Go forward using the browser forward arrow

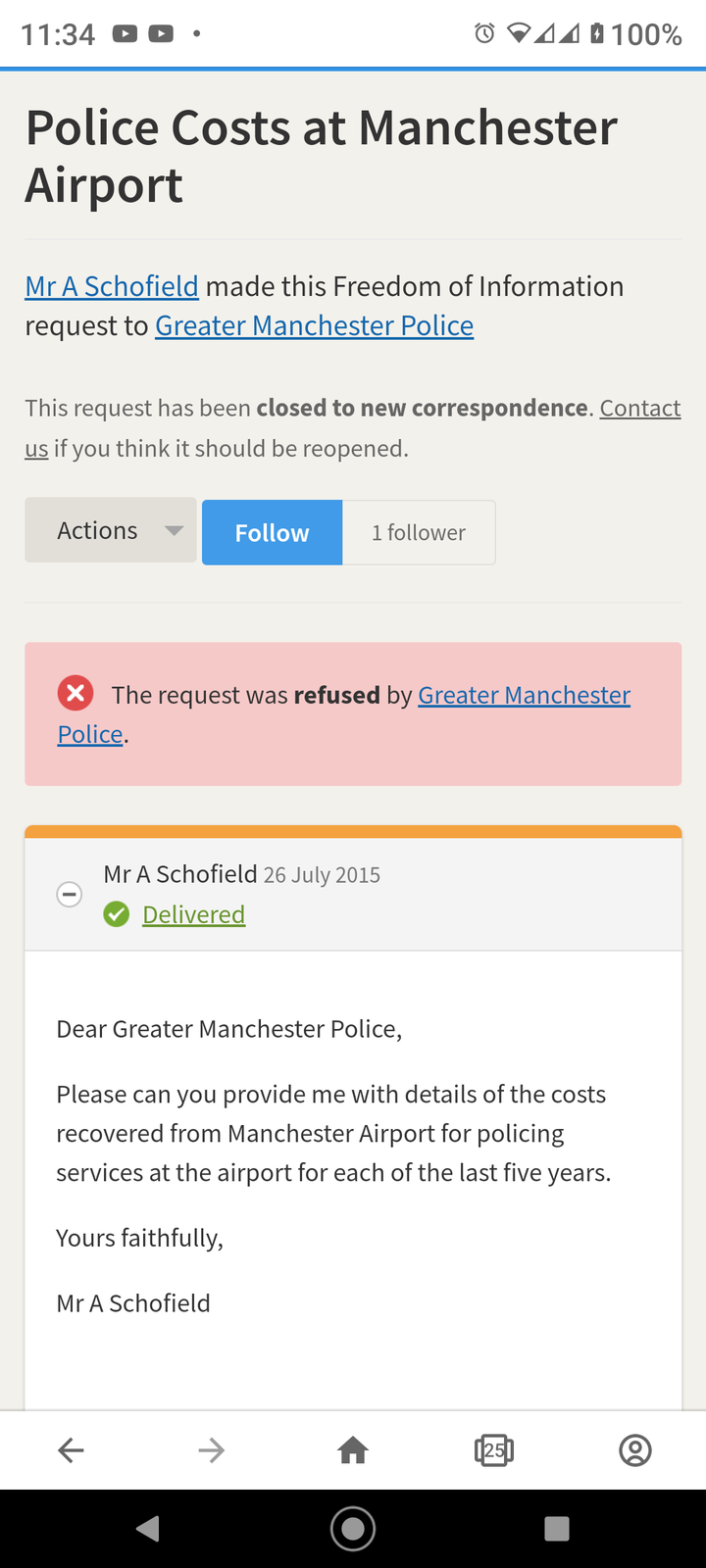212,1450
